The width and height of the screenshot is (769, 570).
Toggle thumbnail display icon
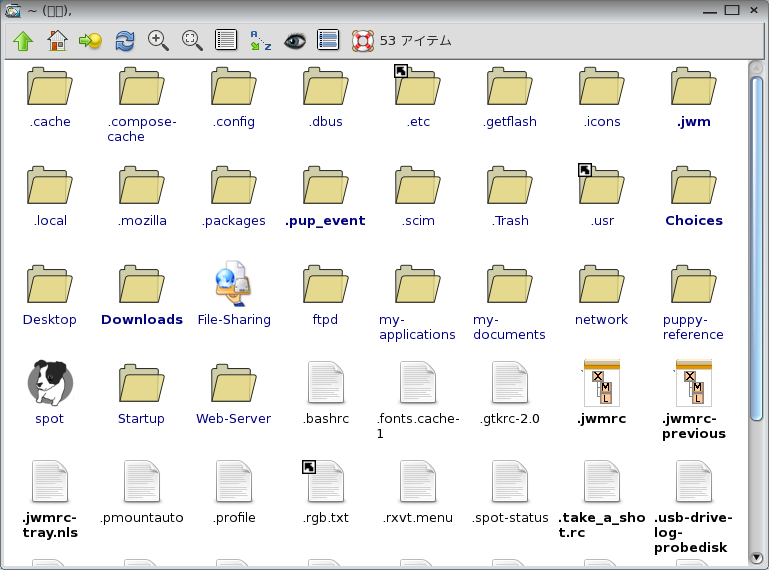point(328,40)
